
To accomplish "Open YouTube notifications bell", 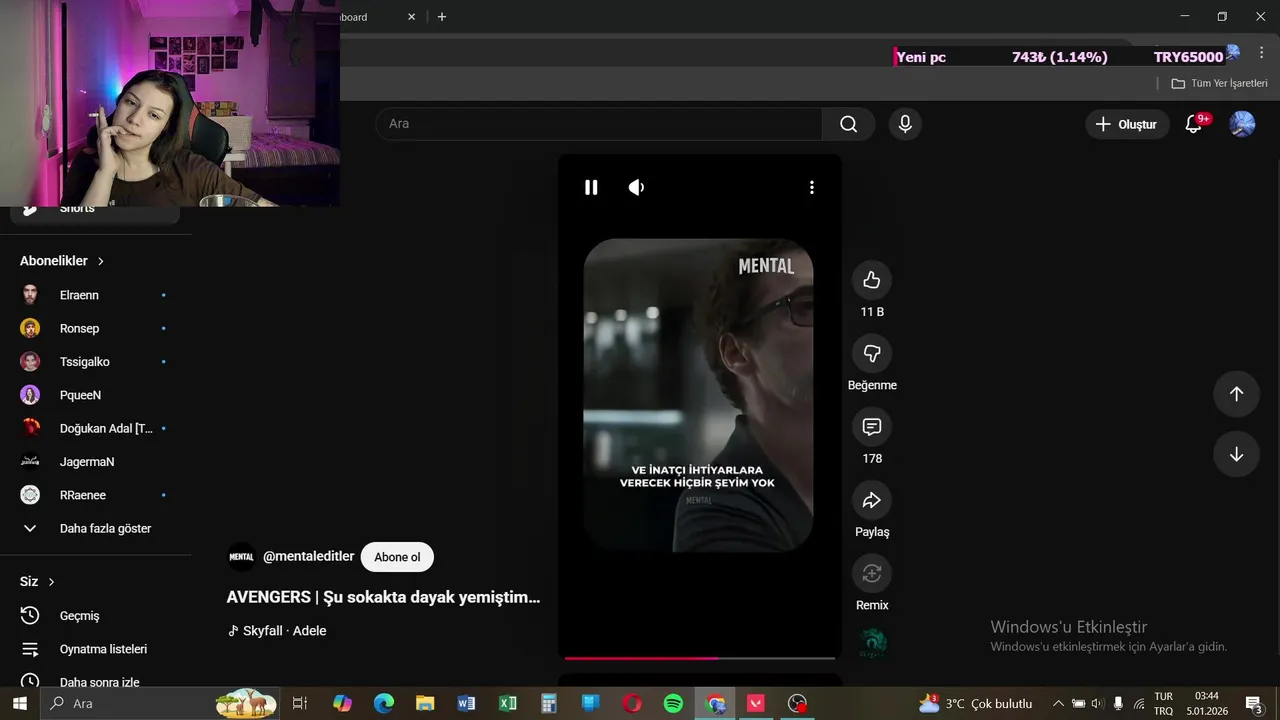I will pos(1194,124).
